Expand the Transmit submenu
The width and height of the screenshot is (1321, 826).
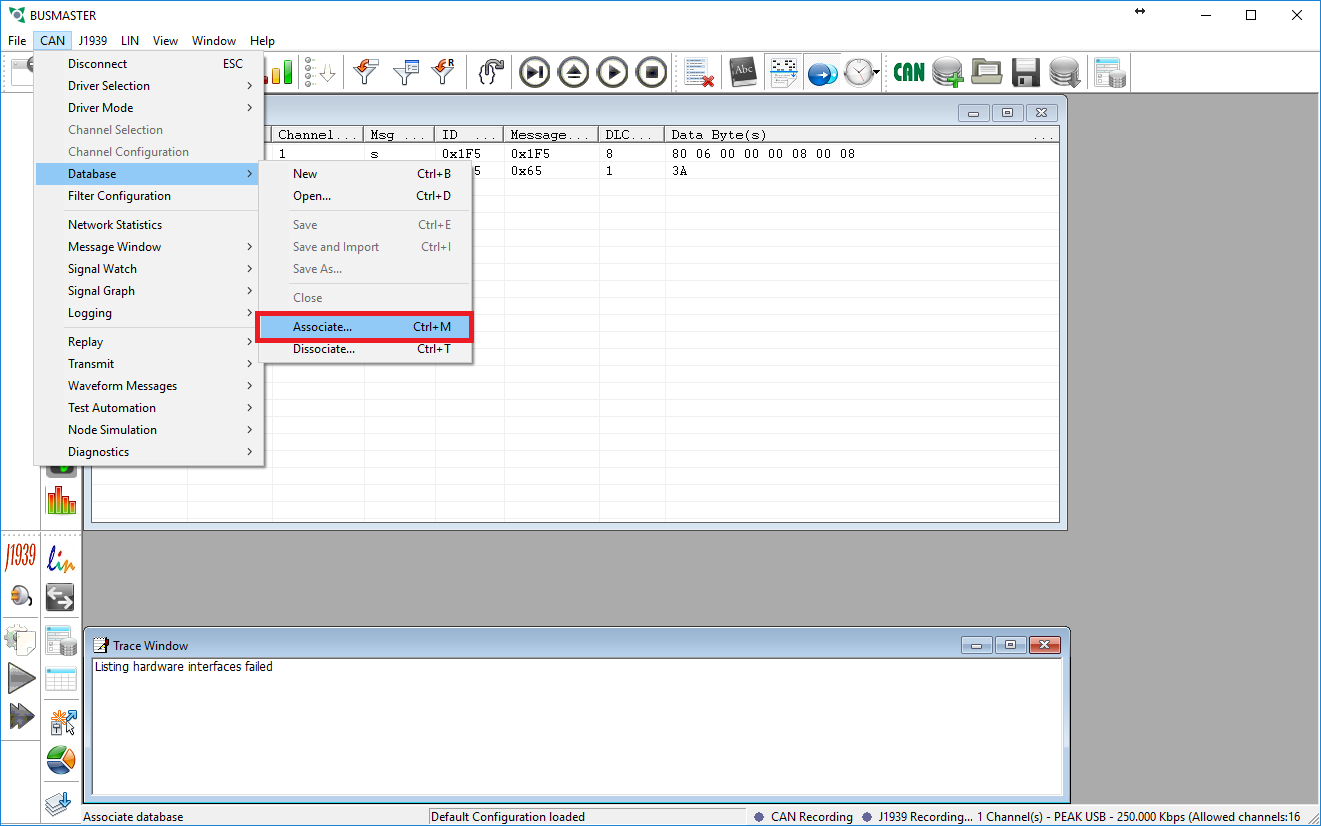[149, 364]
